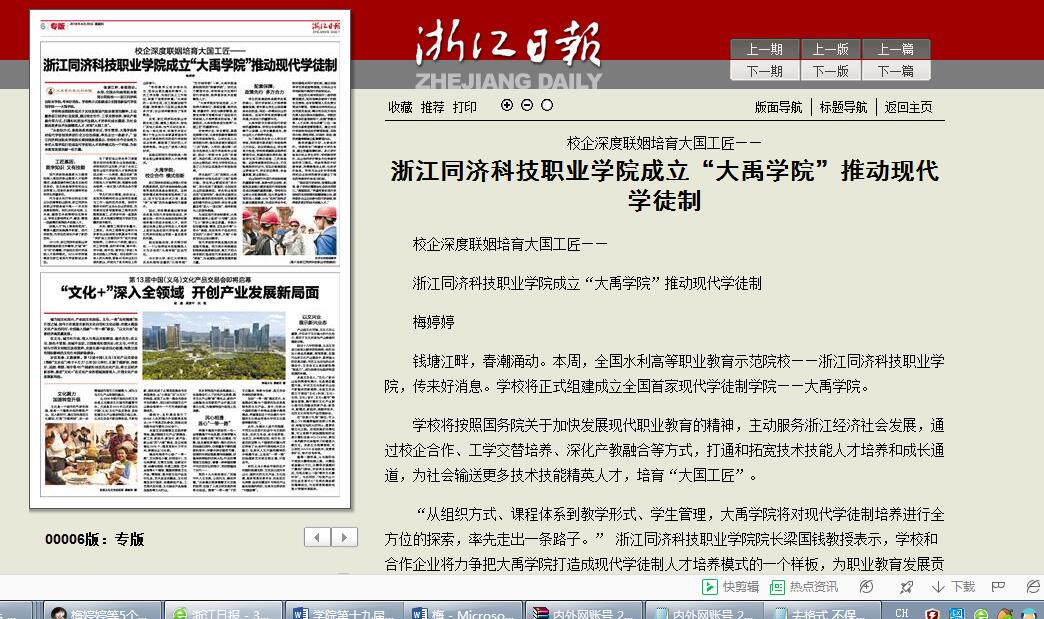Click the 下一期 button
Viewport: 1044px width, 619px height.
(x=764, y=71)
